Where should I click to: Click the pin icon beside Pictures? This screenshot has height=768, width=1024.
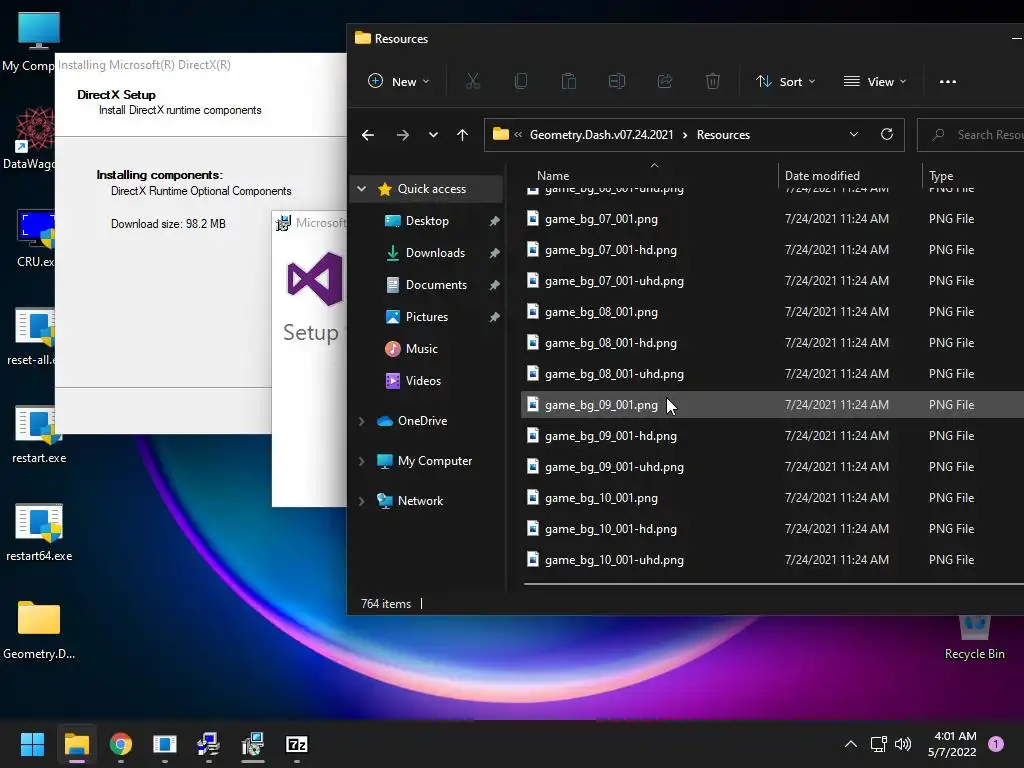point(494,317)
